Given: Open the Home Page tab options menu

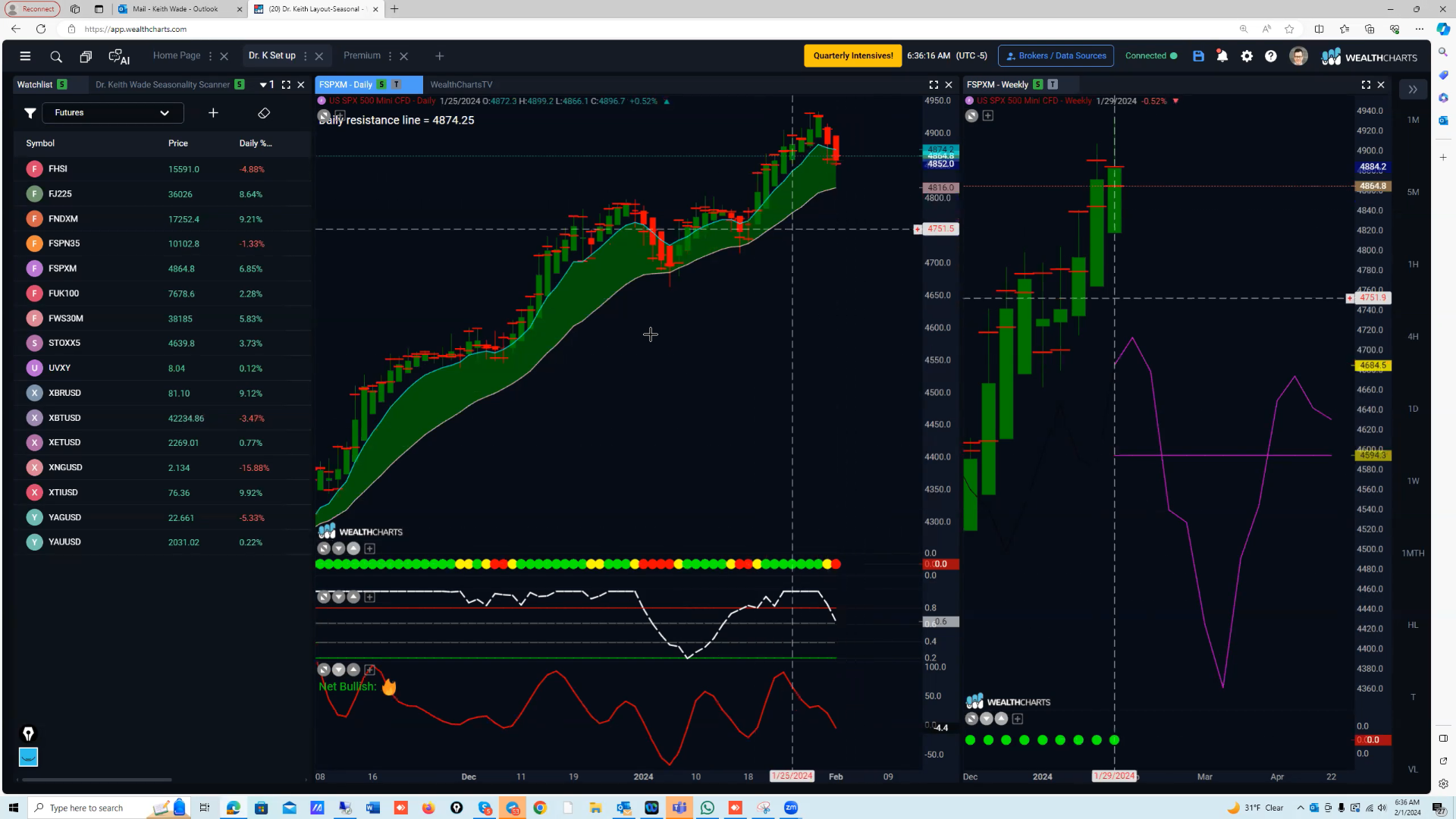Looking at the screenshot, I should [210, 56].
